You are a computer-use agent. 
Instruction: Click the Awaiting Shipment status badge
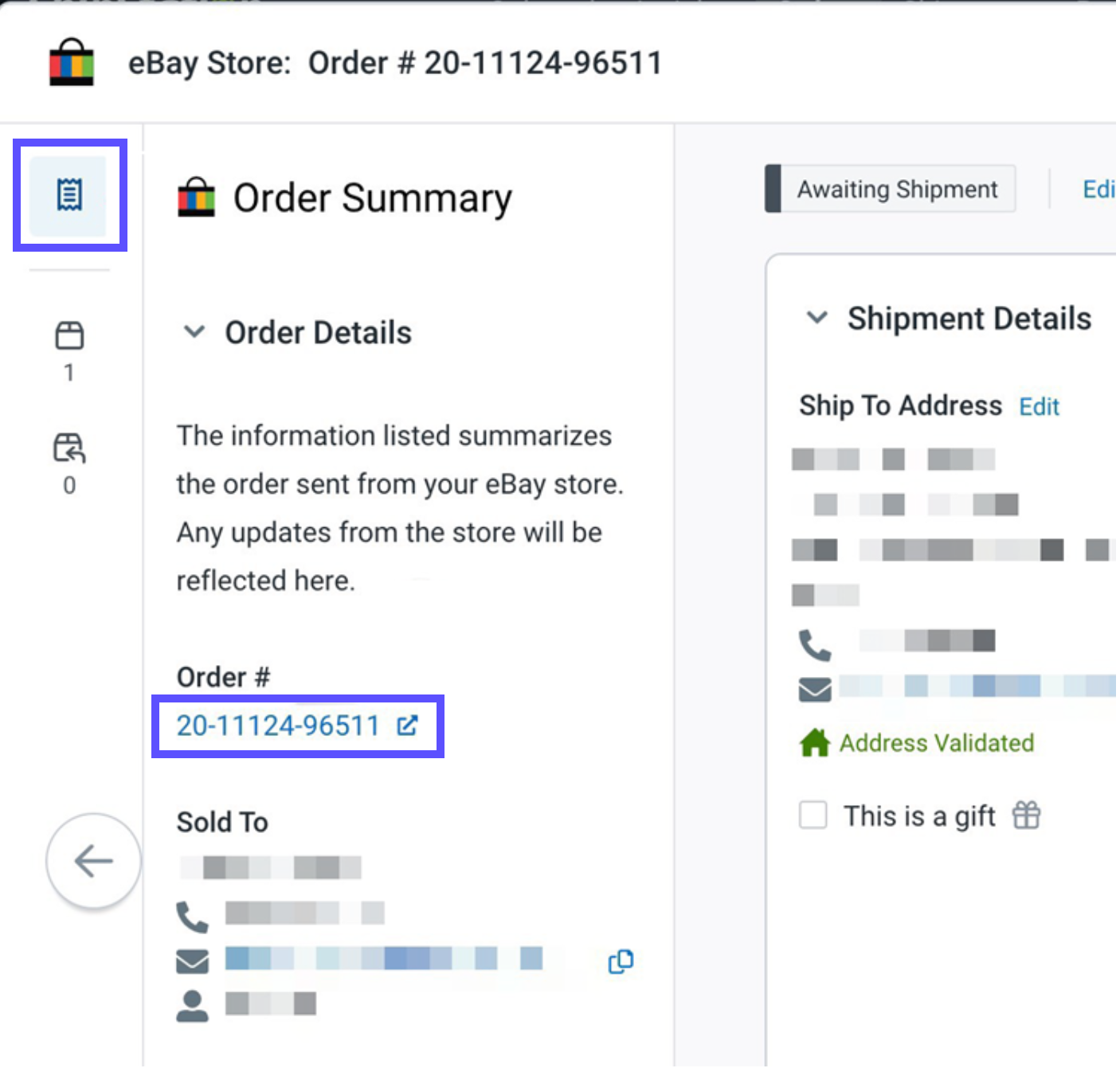[x=896, y=190]
